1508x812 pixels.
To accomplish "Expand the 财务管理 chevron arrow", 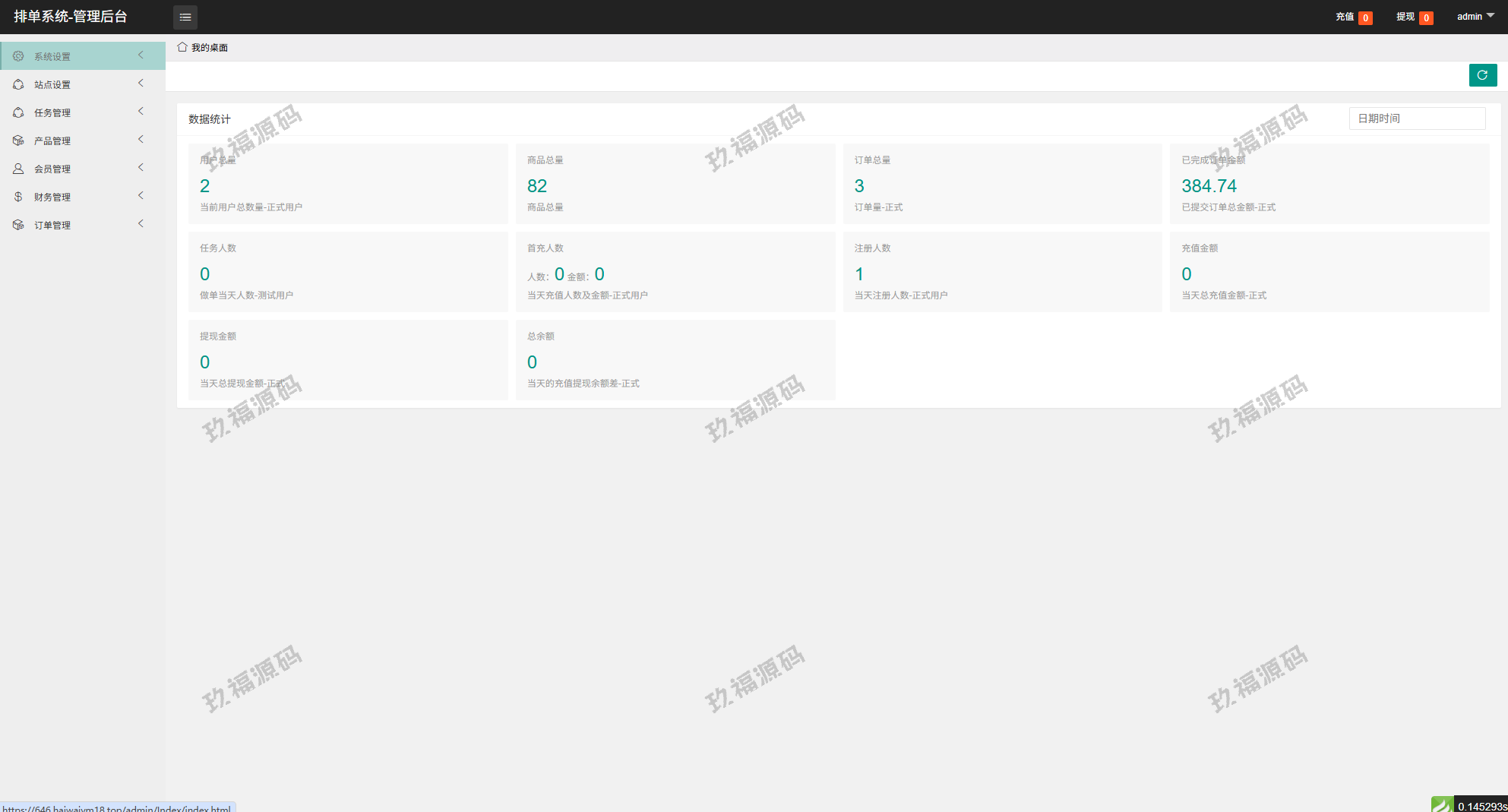I will click(141, 196).
